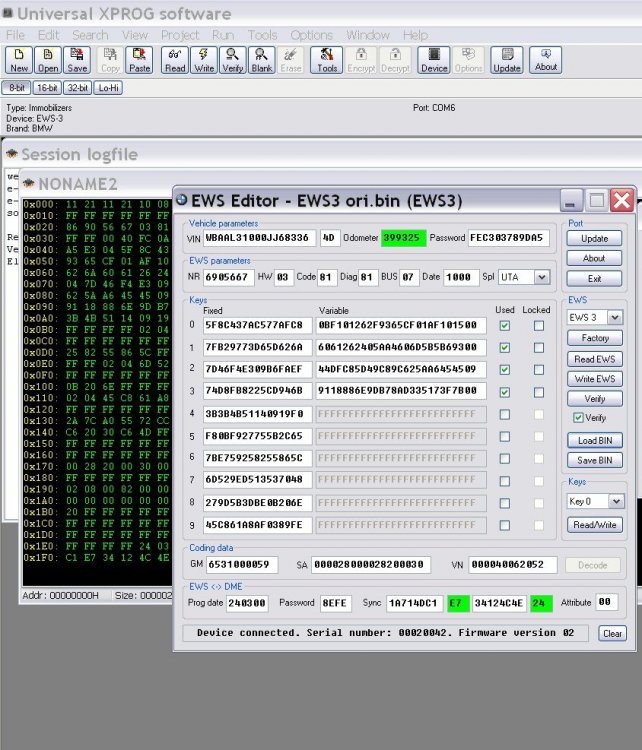Click the Read EWS button
The image size is (642, 750).
click(595, 359)
